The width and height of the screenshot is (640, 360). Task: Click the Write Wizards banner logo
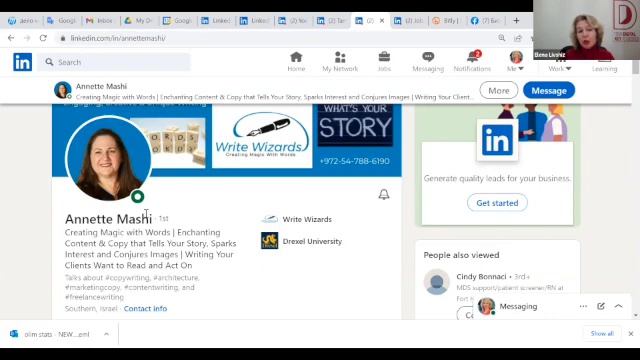point(262,136)
